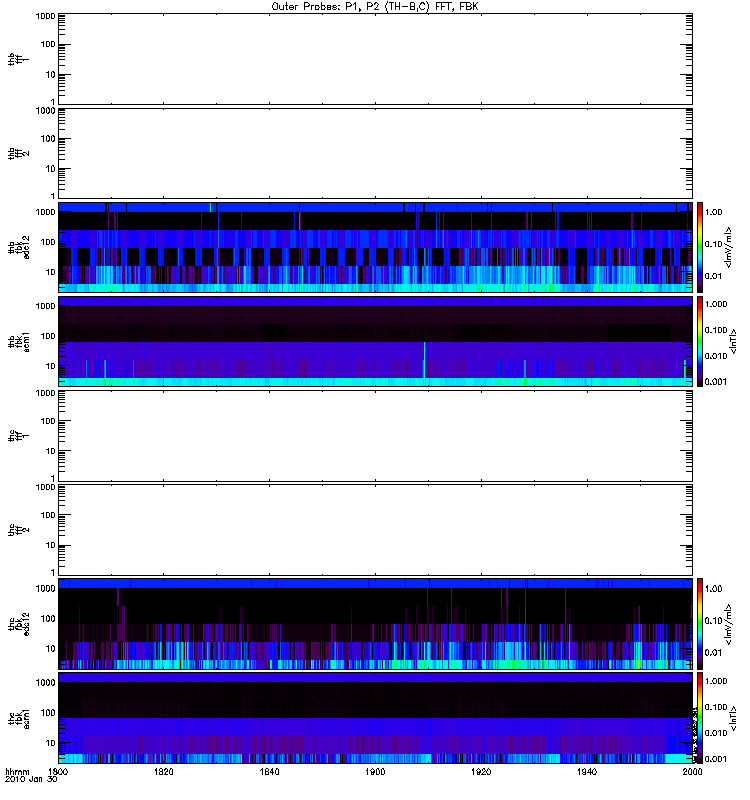Click the thc fbk edc12 spectrogram panel
Screen dimensions: 750x800
(375, 624)
